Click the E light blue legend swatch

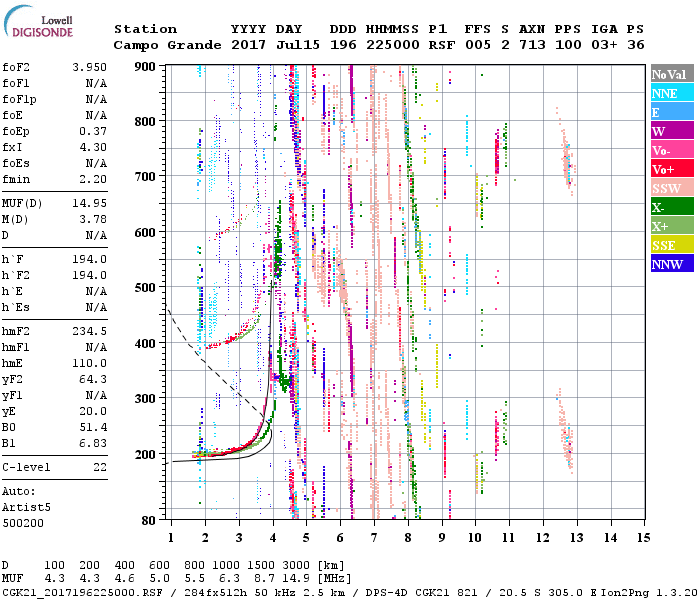pyautogui.click(x=671, y=112)
